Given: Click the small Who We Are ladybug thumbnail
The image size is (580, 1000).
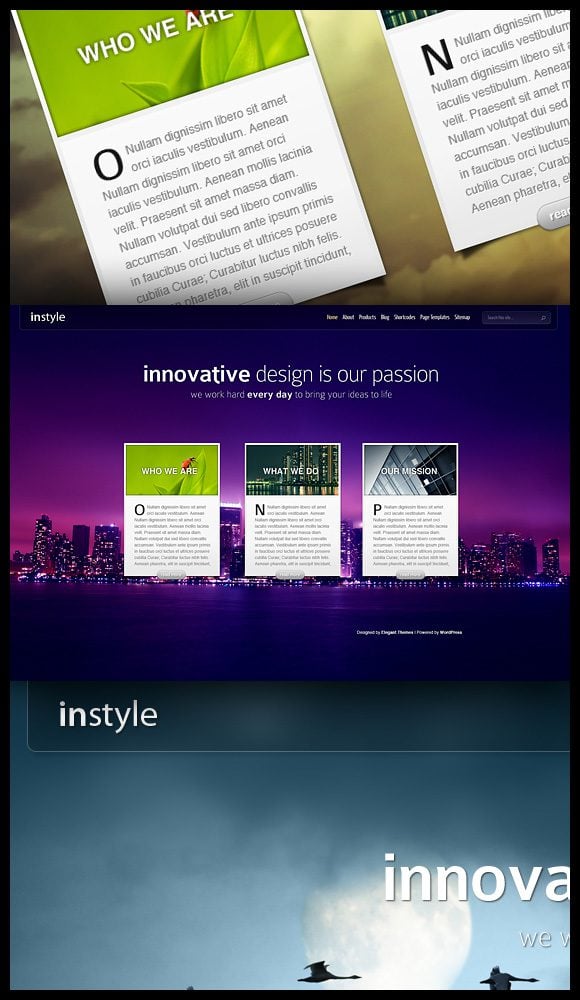Looking at the screenshot, I should [x=172, y=470].
